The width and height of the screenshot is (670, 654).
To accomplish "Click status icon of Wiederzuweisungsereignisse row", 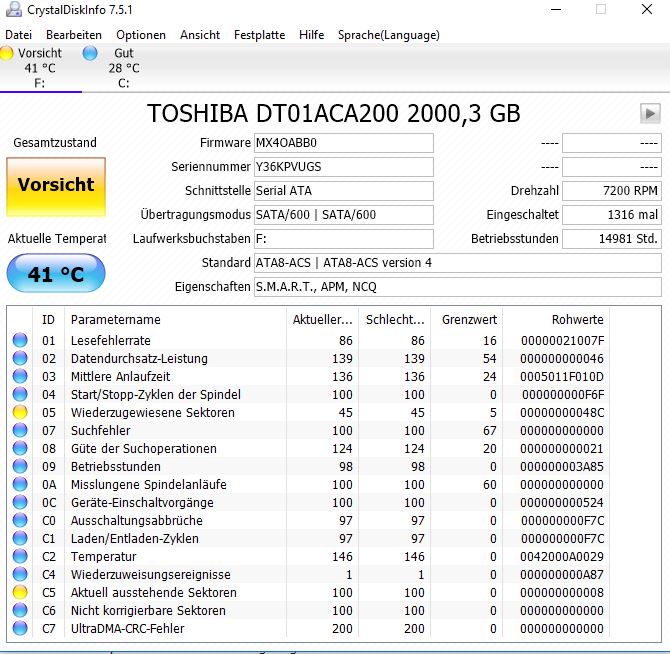I will tap(20, 574).
